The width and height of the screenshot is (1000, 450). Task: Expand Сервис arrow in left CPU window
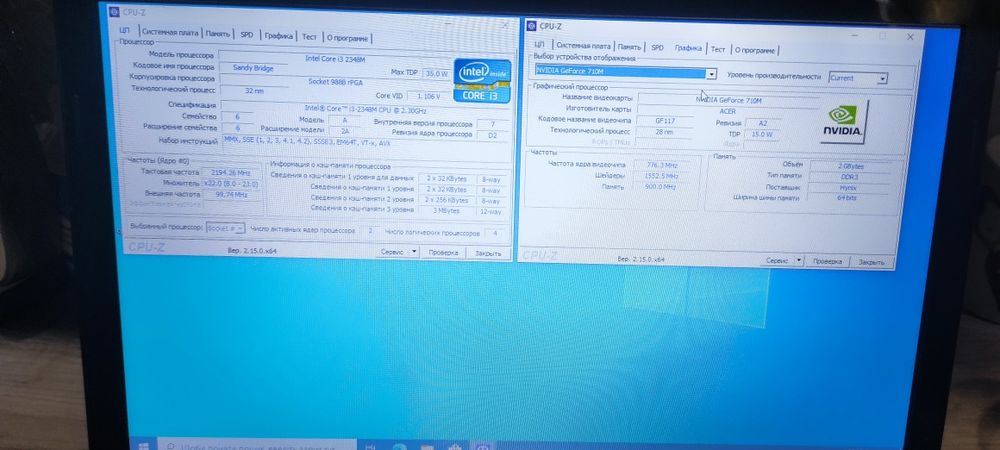click(x=414, y=252)
